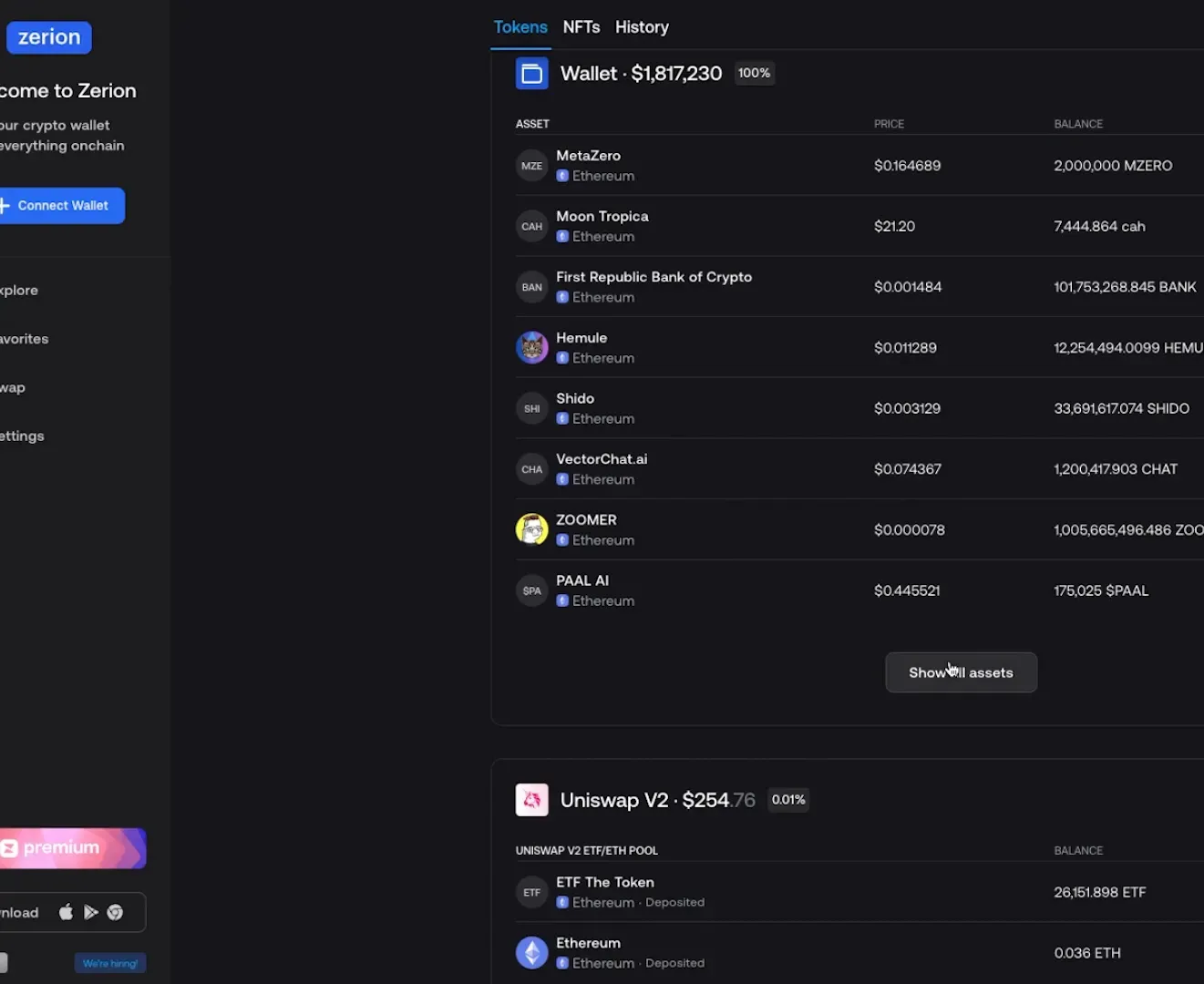Viewport: 1204px width, 984px height.
Task: Open the Wallet section icon
Action: pos(532,74)
